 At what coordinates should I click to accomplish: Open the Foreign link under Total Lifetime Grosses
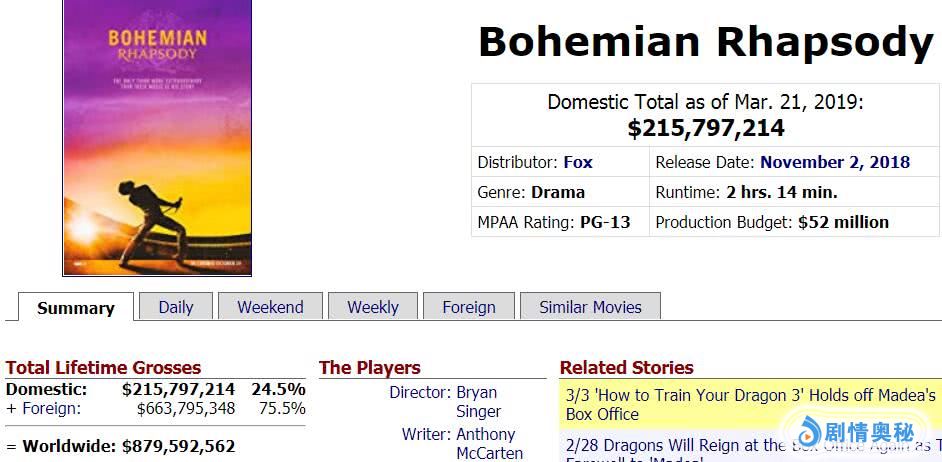click(x=50, y=408)
